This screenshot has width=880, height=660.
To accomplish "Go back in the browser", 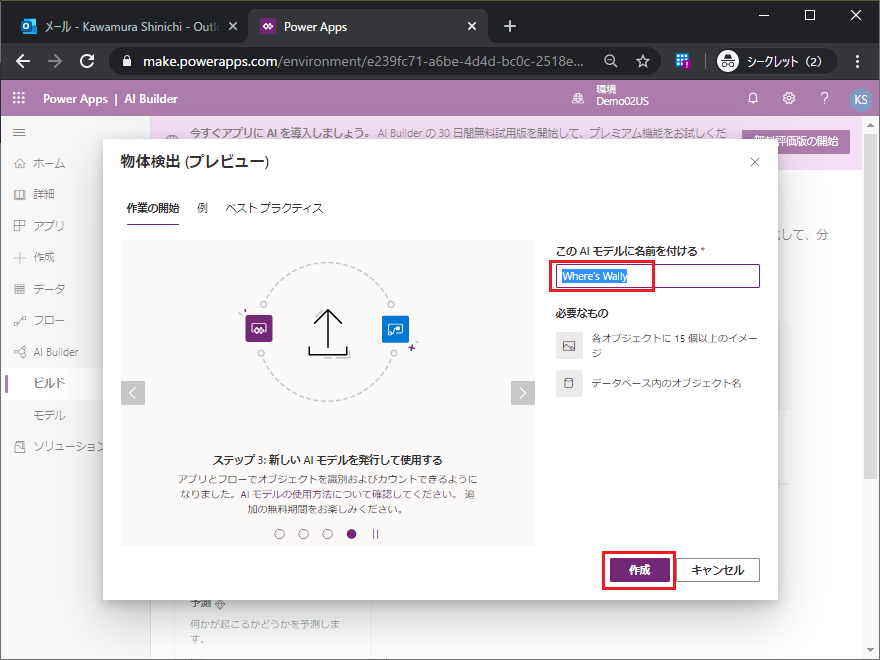I will click(23, 61).
